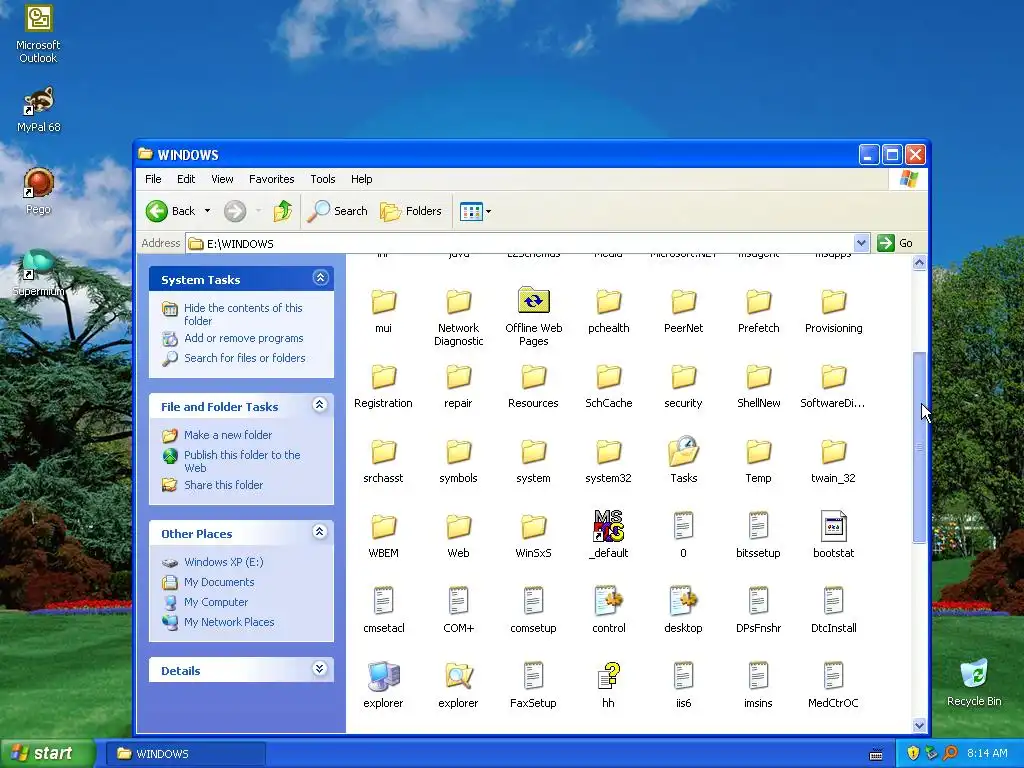Go to Windows XP (E:) drive
Screen dimensions: 1024x768
(x=223, y=562)
